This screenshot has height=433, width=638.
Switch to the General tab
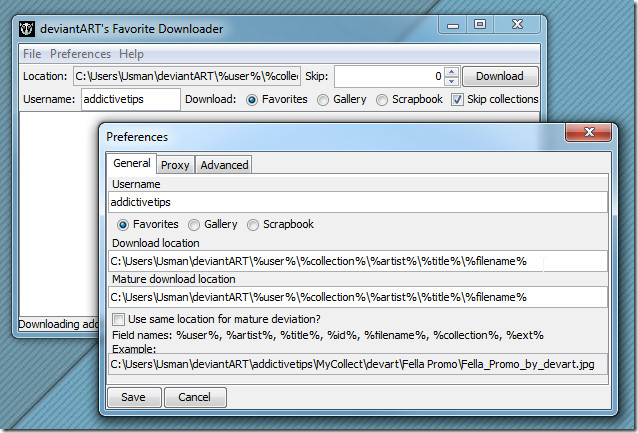(131, 164)
